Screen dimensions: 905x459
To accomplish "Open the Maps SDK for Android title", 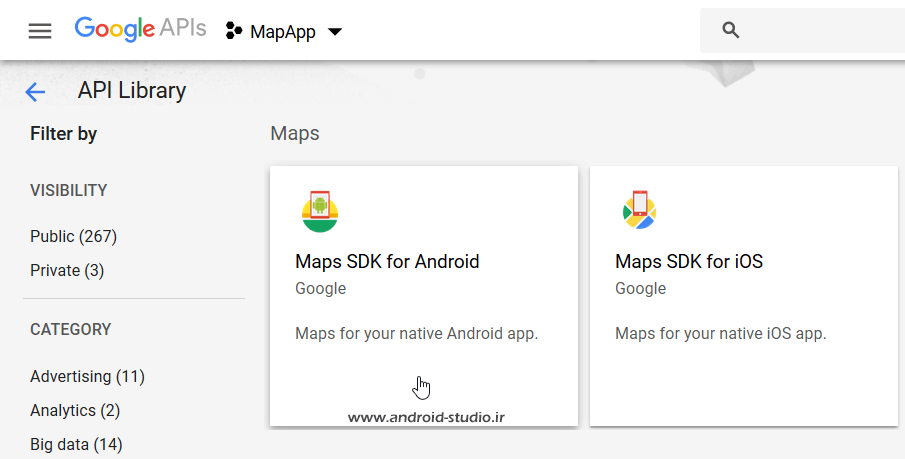I will (387, 262).
